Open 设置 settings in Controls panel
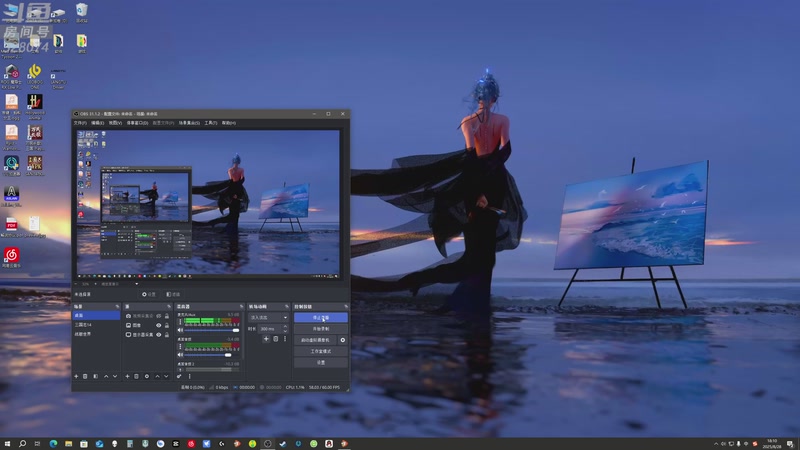800x450 pixels. coord(321,362)
